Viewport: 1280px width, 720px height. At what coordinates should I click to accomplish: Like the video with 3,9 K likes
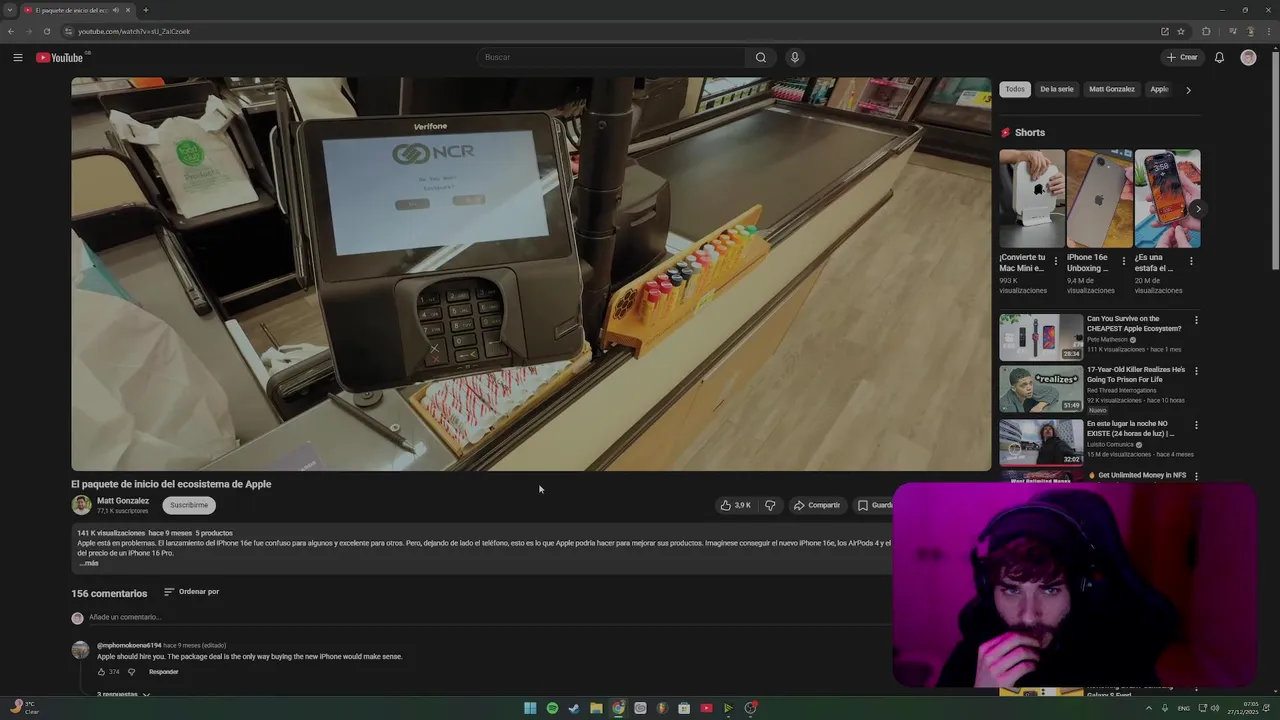pos(735,505)
